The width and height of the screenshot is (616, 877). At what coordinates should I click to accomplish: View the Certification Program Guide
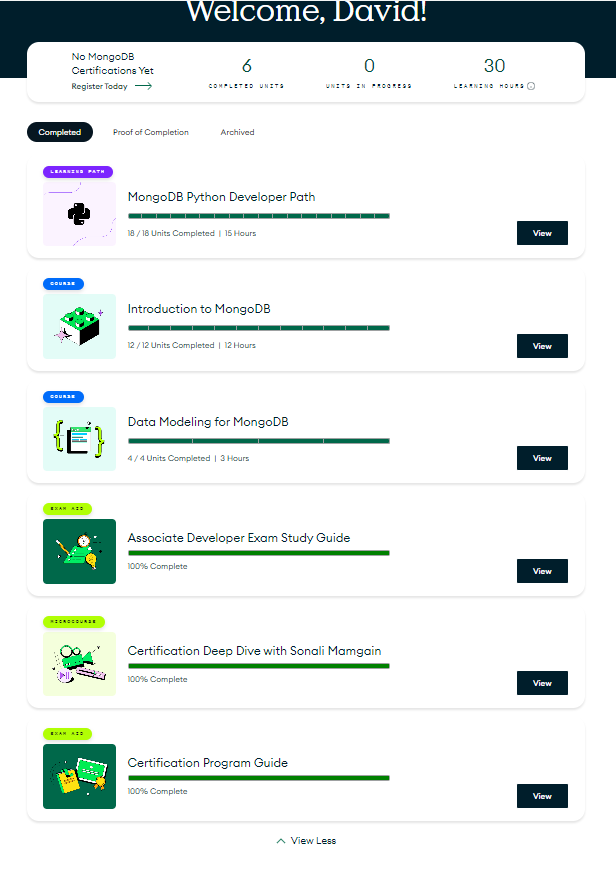tap(542, 796)
